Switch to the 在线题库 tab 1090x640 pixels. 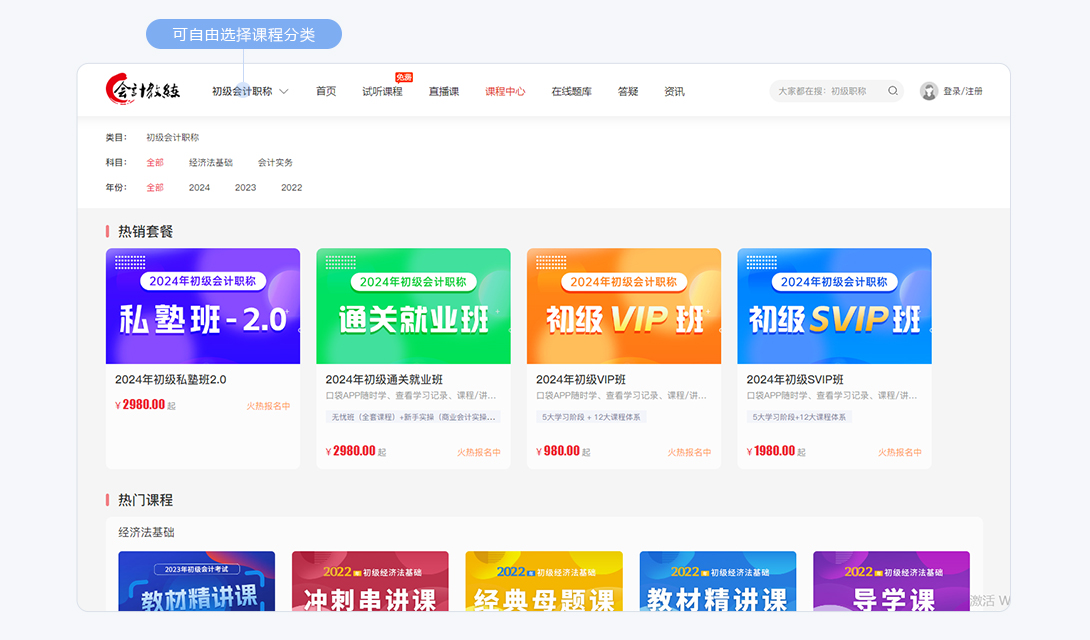click(571, 91)
